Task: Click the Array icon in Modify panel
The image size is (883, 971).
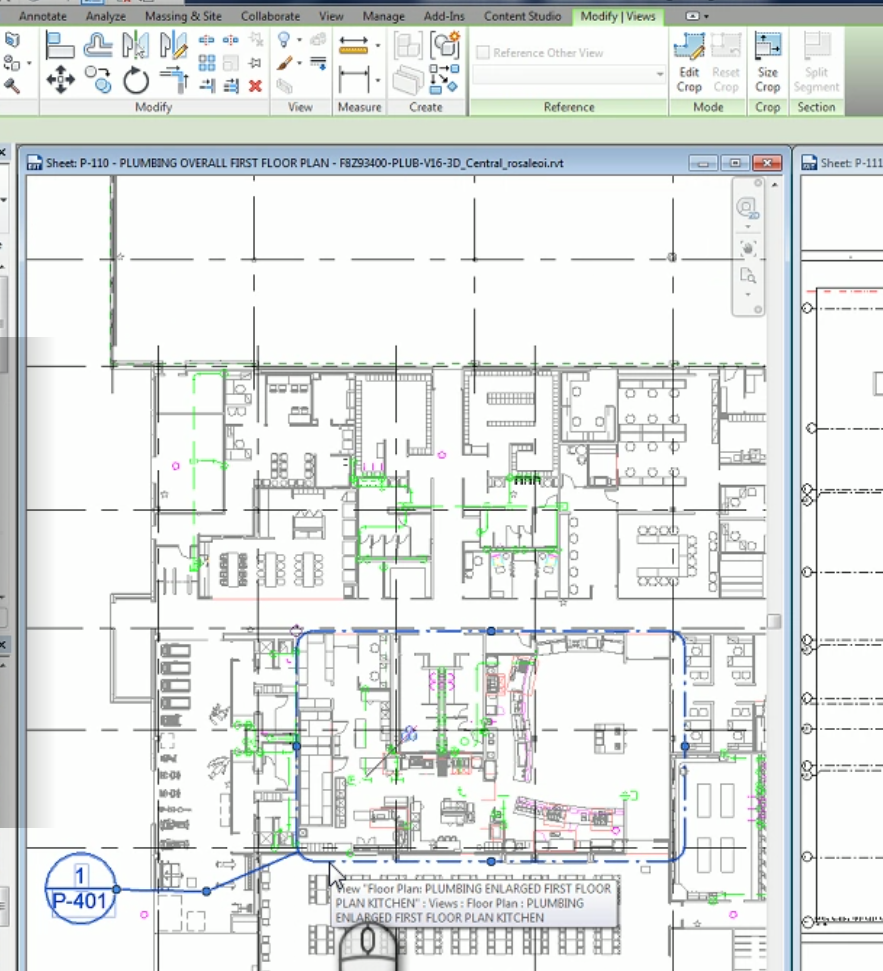Action: coord(207,61)
